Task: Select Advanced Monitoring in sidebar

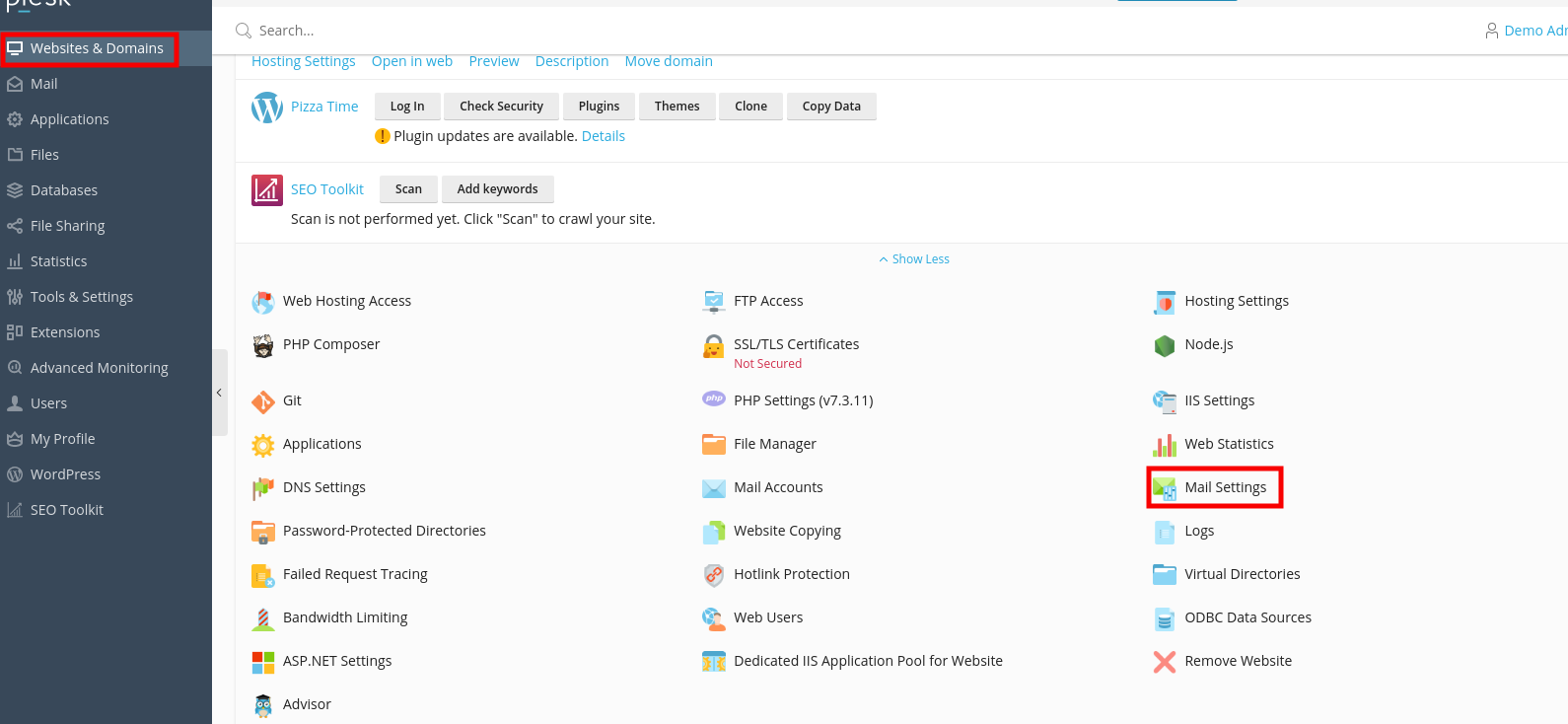Action: click(x=106, y=368)
